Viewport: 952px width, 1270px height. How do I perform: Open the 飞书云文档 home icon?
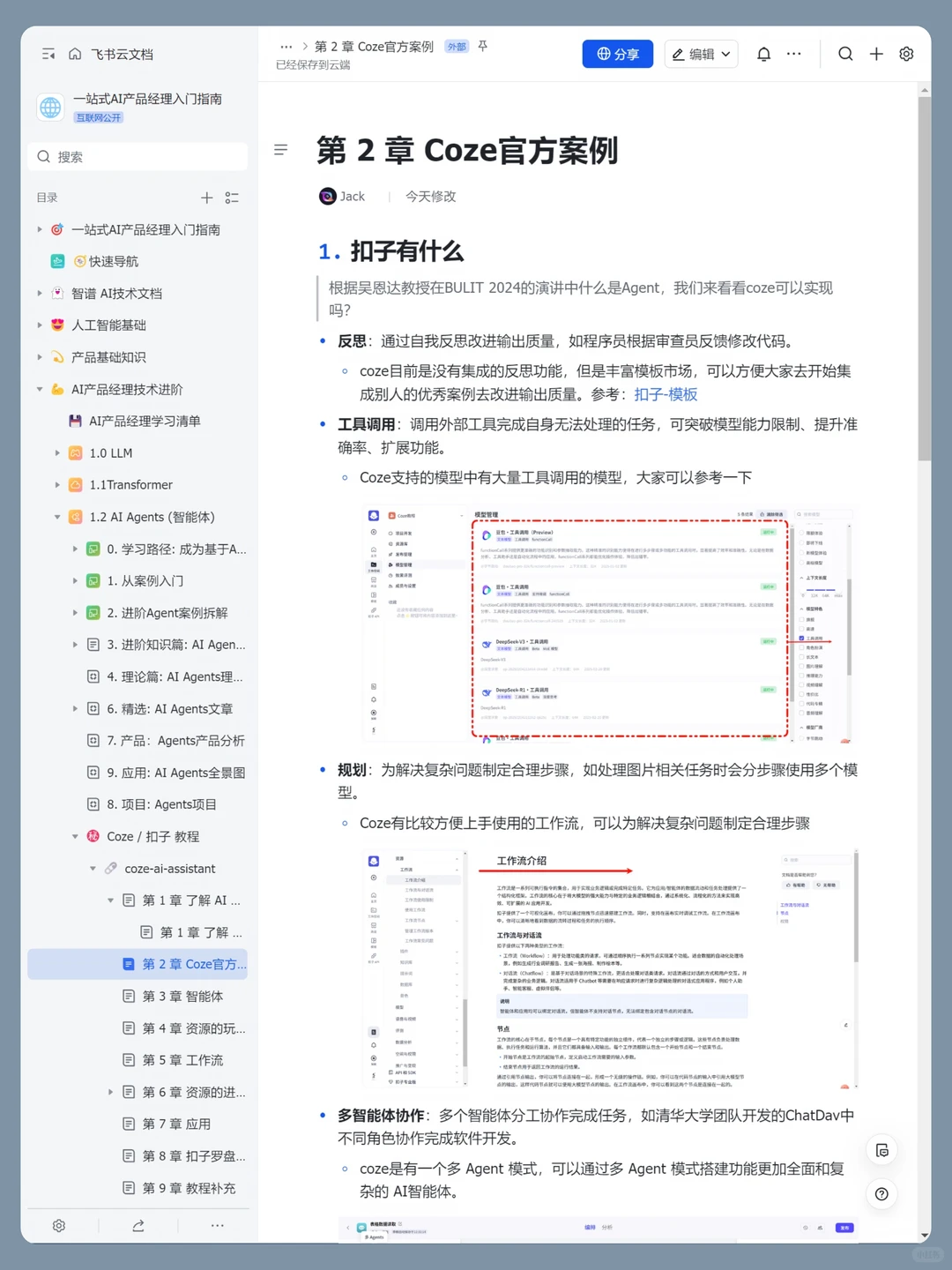point(75,54)
